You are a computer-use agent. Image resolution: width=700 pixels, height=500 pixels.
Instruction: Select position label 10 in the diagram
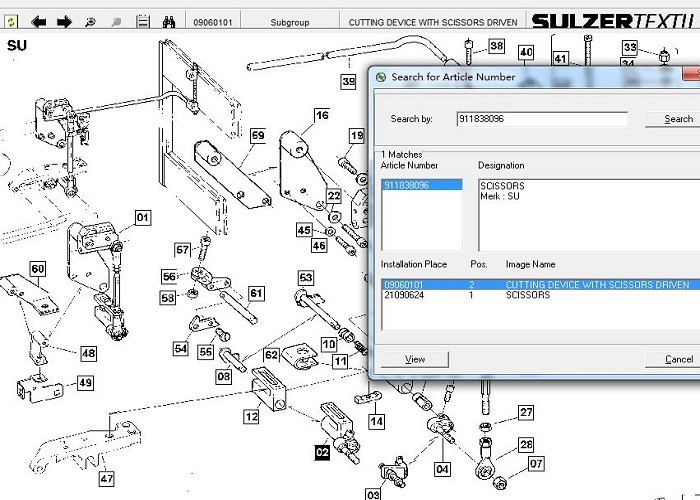329,345
